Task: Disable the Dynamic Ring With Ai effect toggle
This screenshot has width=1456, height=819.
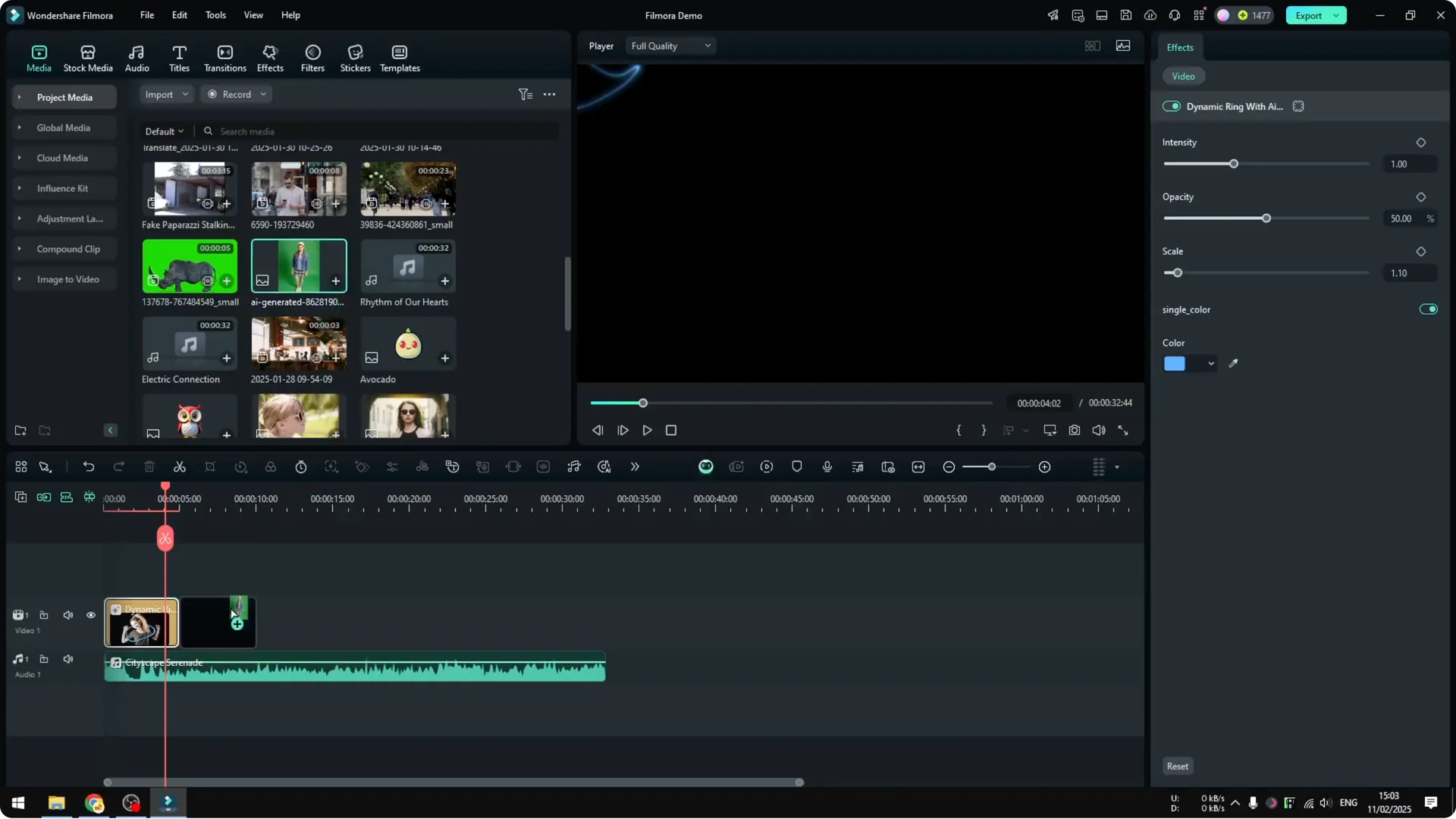Action: pos(1172,106)
